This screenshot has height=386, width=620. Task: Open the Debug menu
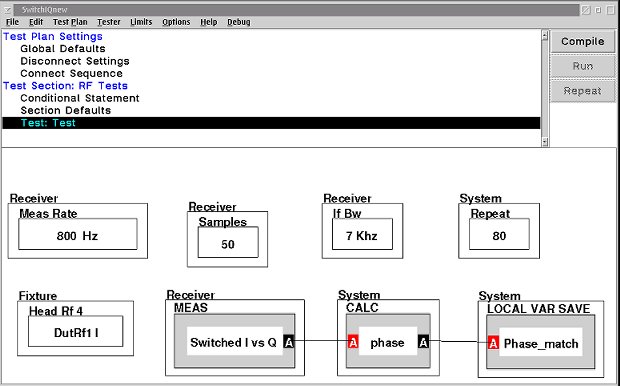coord(238,22)
